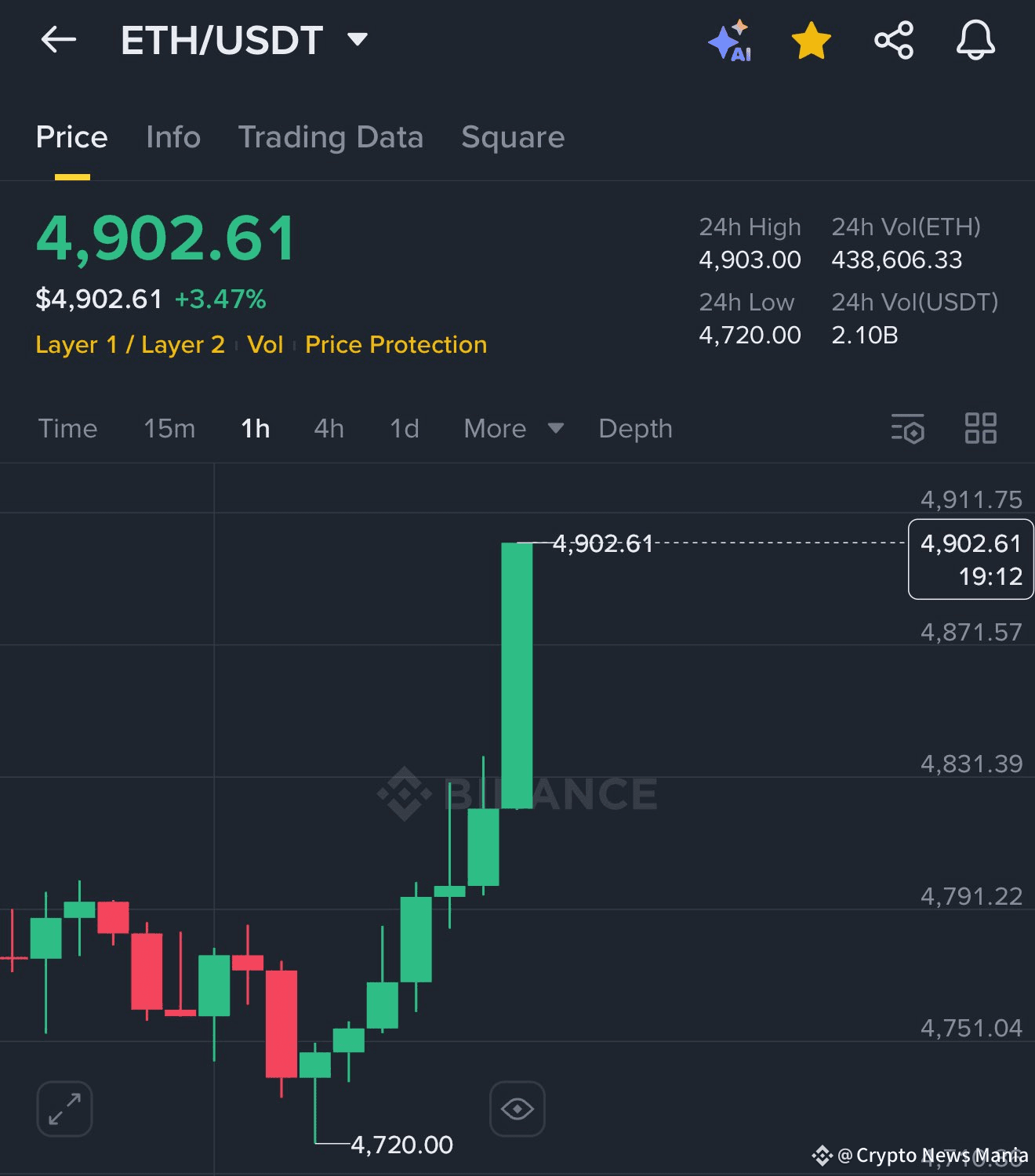Toggle the yellow favorite star
Viewport: 1035px width, 1176px height.
[811, 41]
